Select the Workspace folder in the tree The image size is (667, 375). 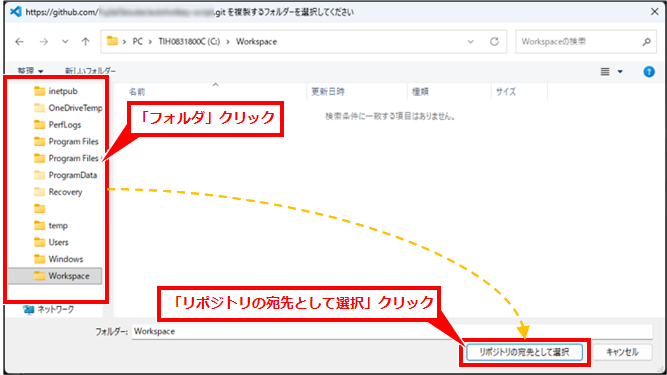pos(55,276)
